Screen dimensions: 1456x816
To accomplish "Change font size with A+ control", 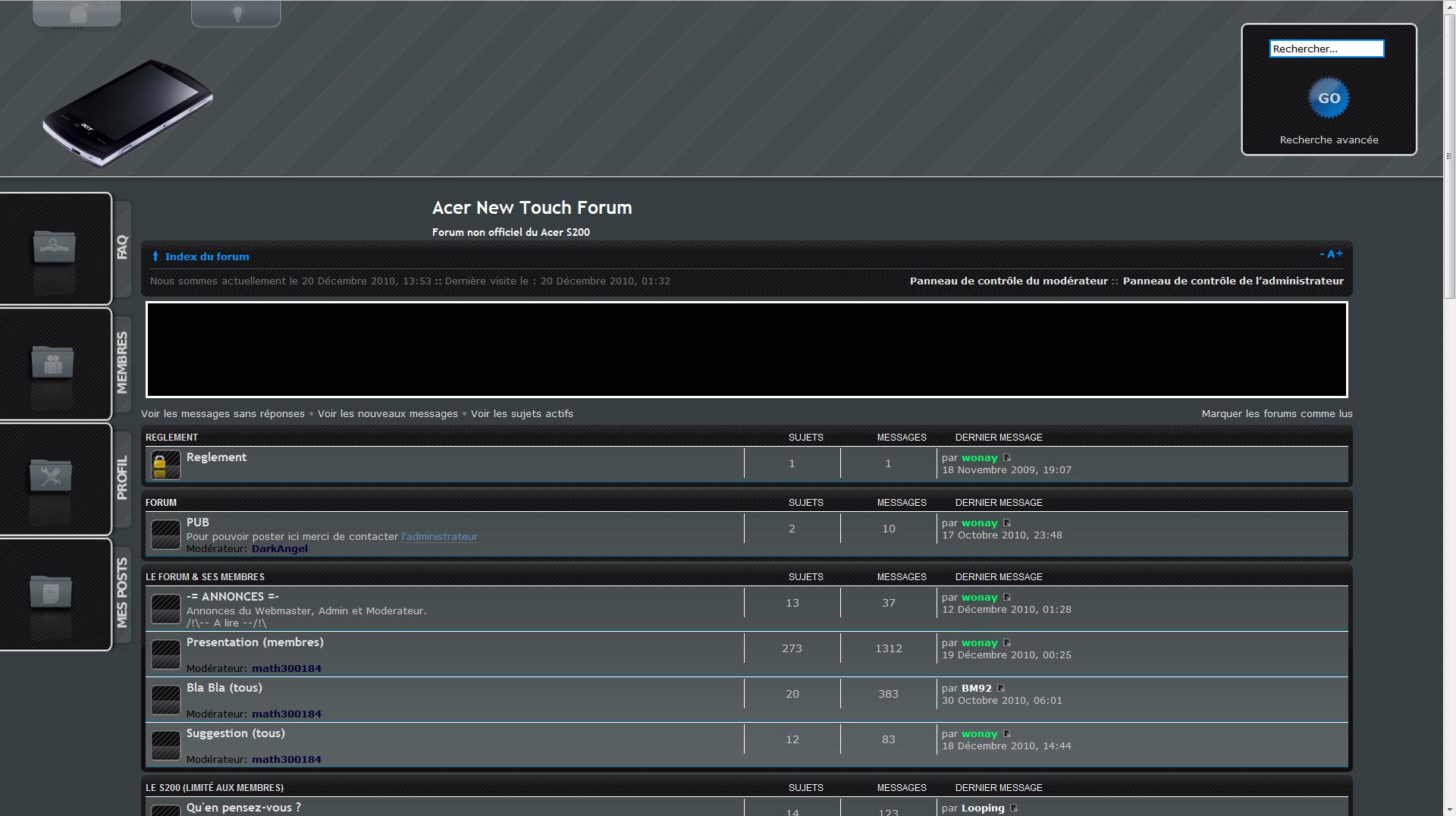I will click(1332, 254).
